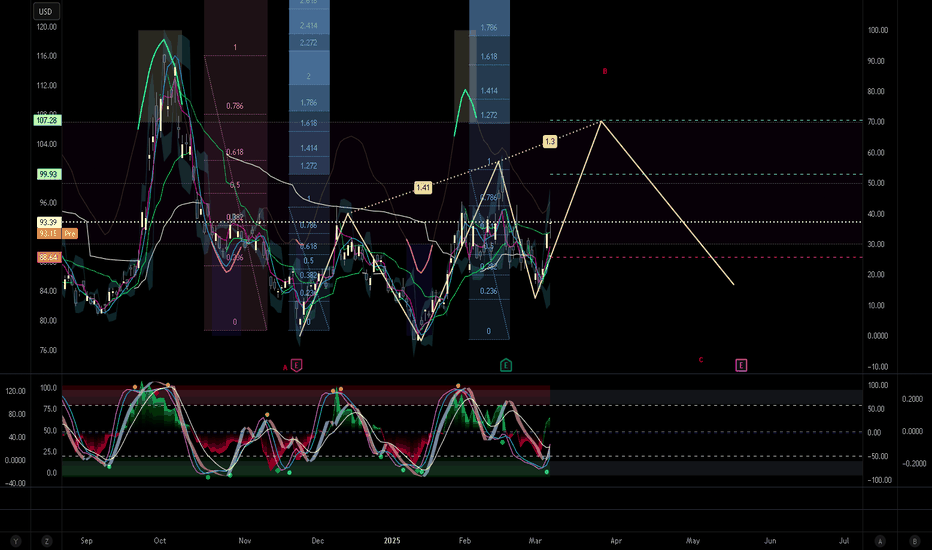This screenshot has width=932, height=550.
Task: Click the Oct label on time axis
Action: click(160, 540)
